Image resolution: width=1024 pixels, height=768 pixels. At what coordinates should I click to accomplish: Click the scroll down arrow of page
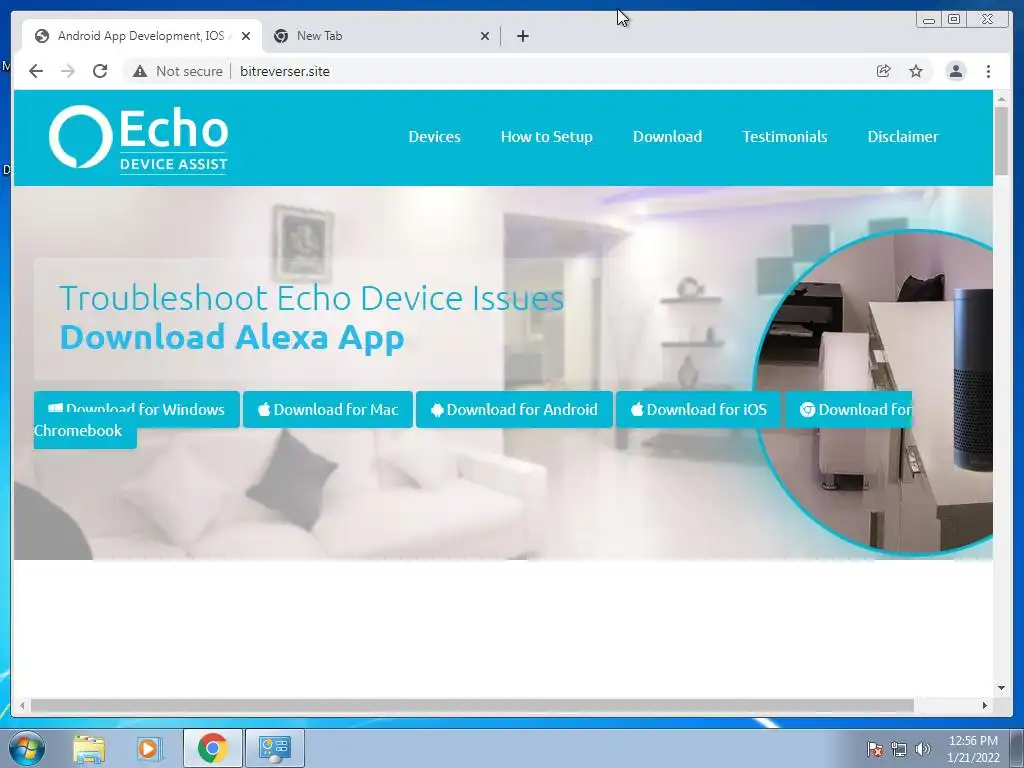pos(1001,688)
